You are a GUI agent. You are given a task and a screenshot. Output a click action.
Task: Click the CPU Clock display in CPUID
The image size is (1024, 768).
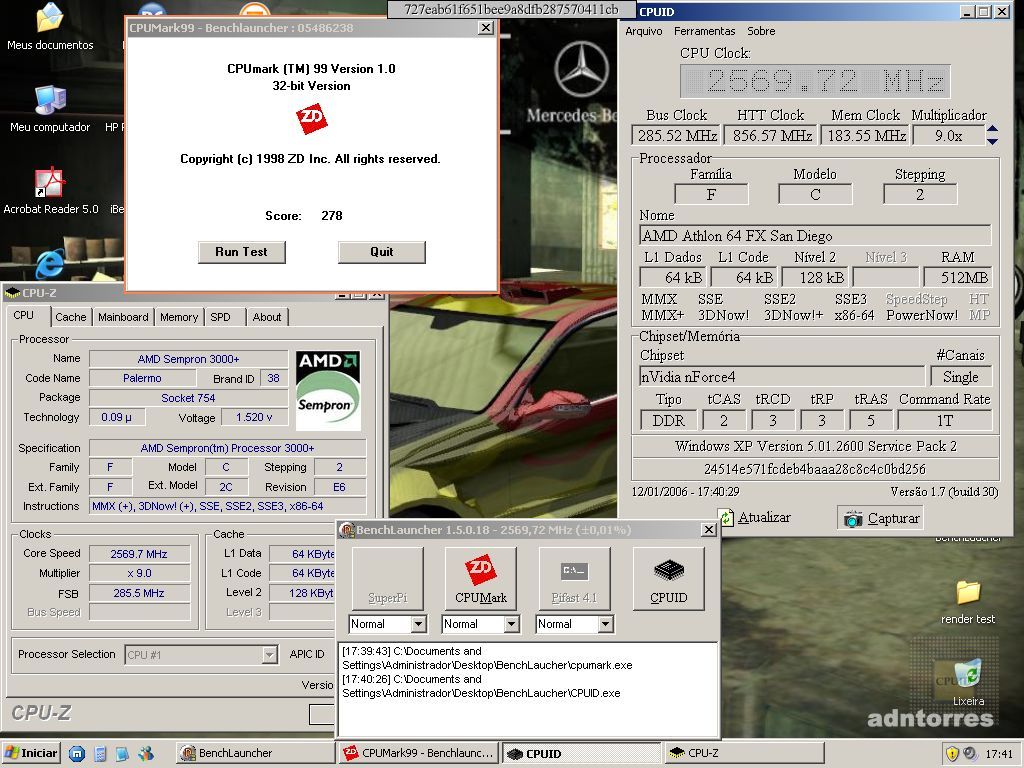(814, 81)
